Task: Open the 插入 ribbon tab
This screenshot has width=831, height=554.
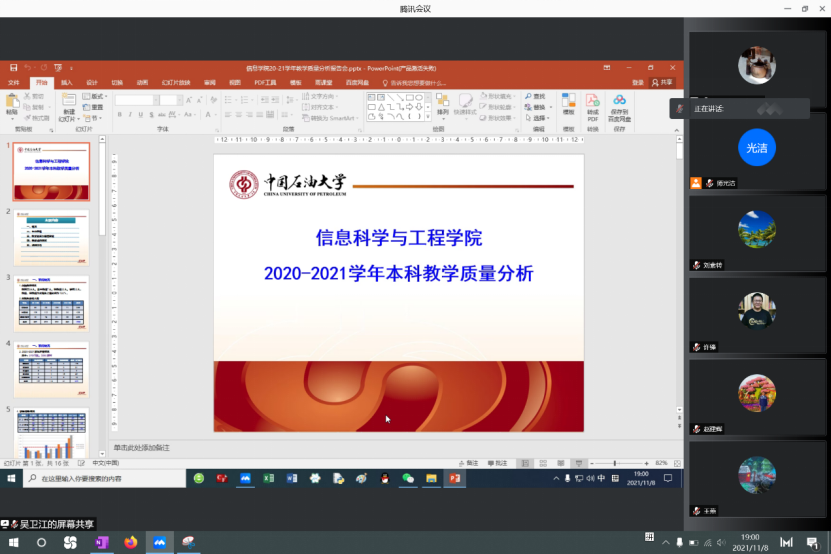Action: pyautogui.click(x=66, y=82)
